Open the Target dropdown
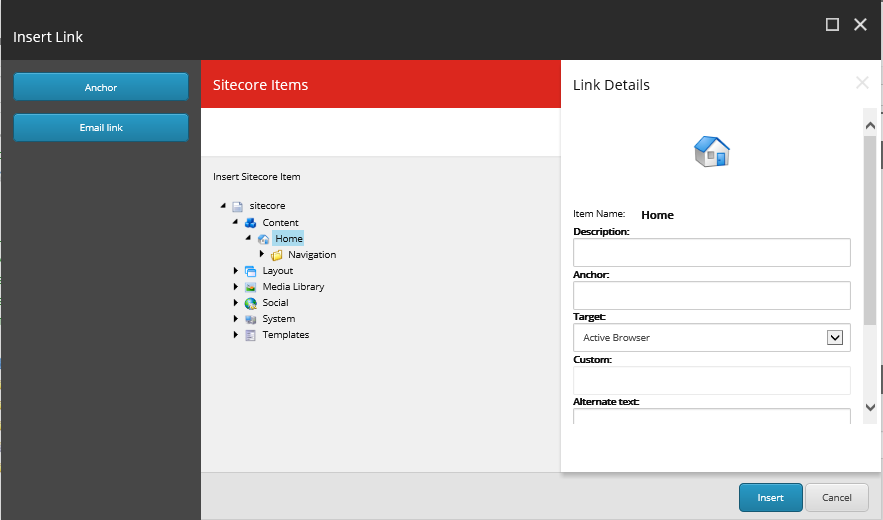 tap(835, 337)
